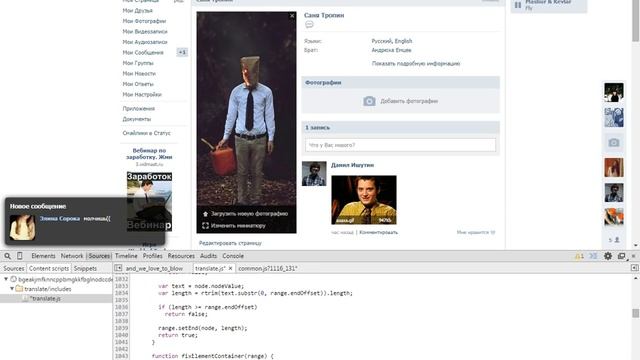
Task: Select translate.js in the file tree
Action: pos(45,298)
